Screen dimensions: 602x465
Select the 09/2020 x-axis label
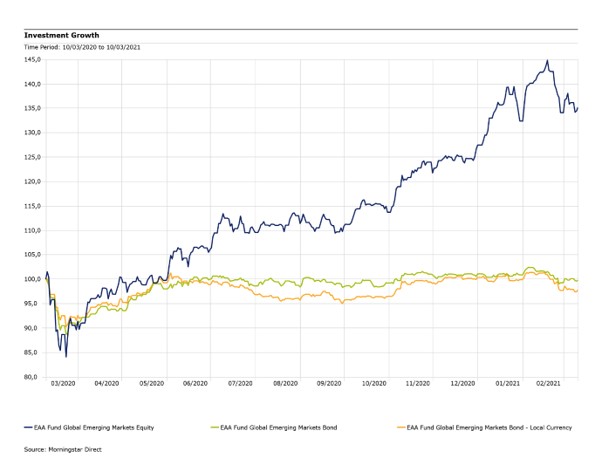[330, 383]
